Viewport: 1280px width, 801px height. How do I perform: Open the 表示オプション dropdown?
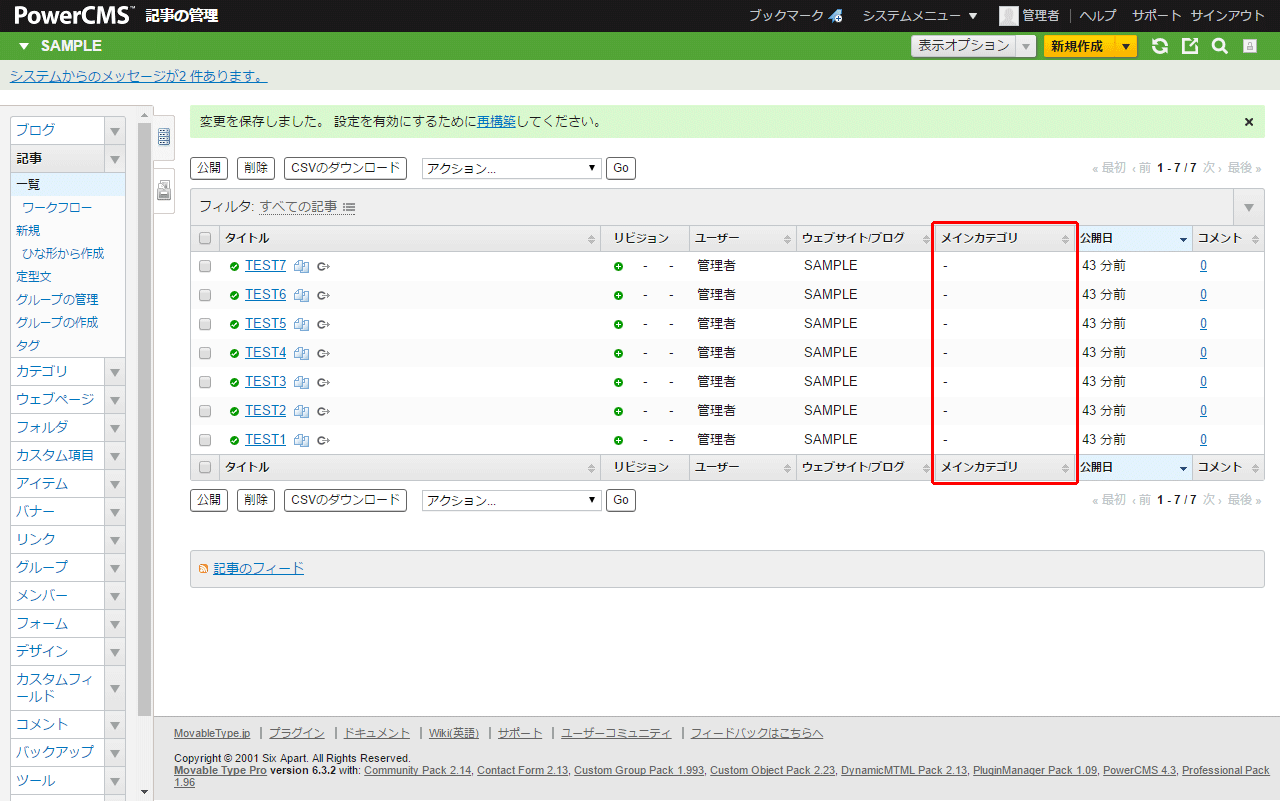coord(973,46)
